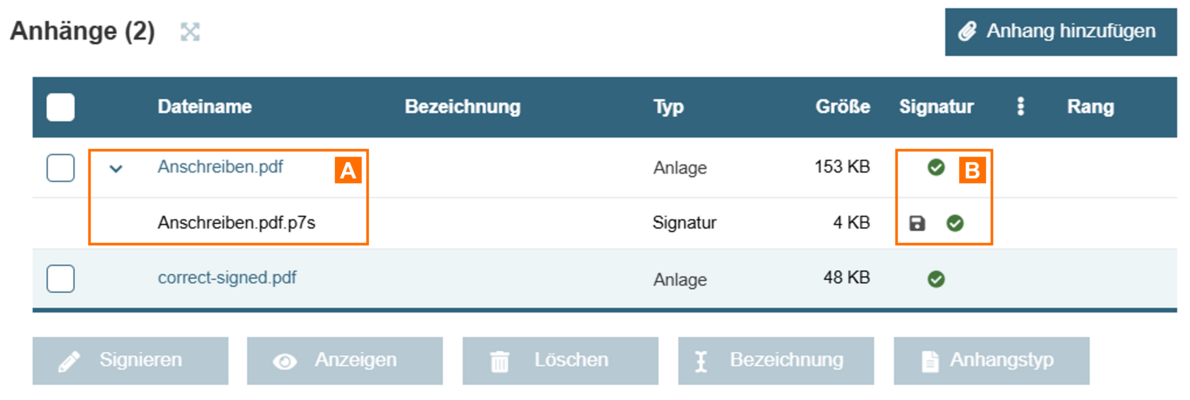Click the save icon in Anschreiben.pdf.p7s row
The image size is (1190, 400).
[917, 223]
